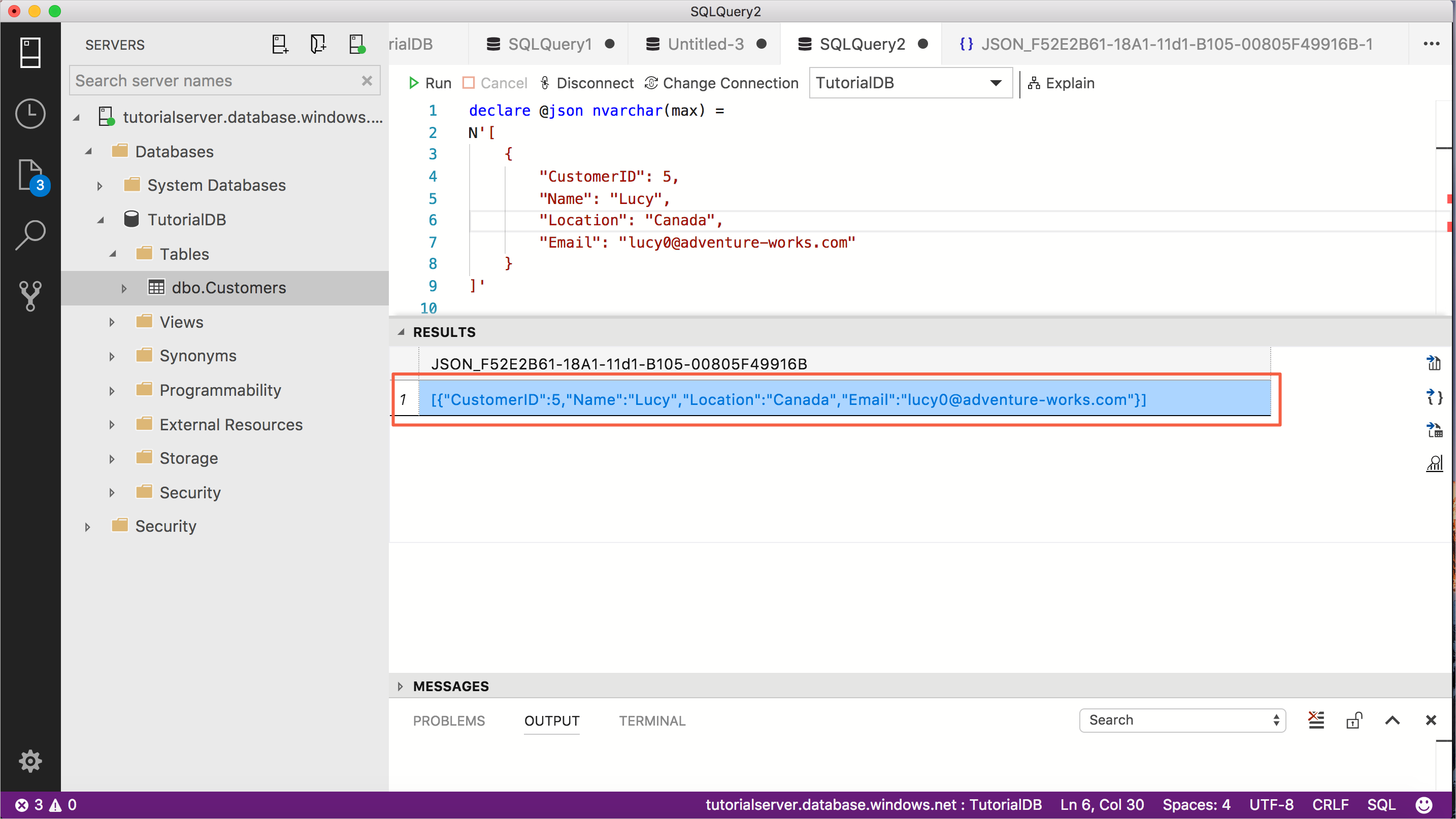The image size is (1456, 819).
Task: Click the Settings gear icon bottom-left
Action: 30,762
